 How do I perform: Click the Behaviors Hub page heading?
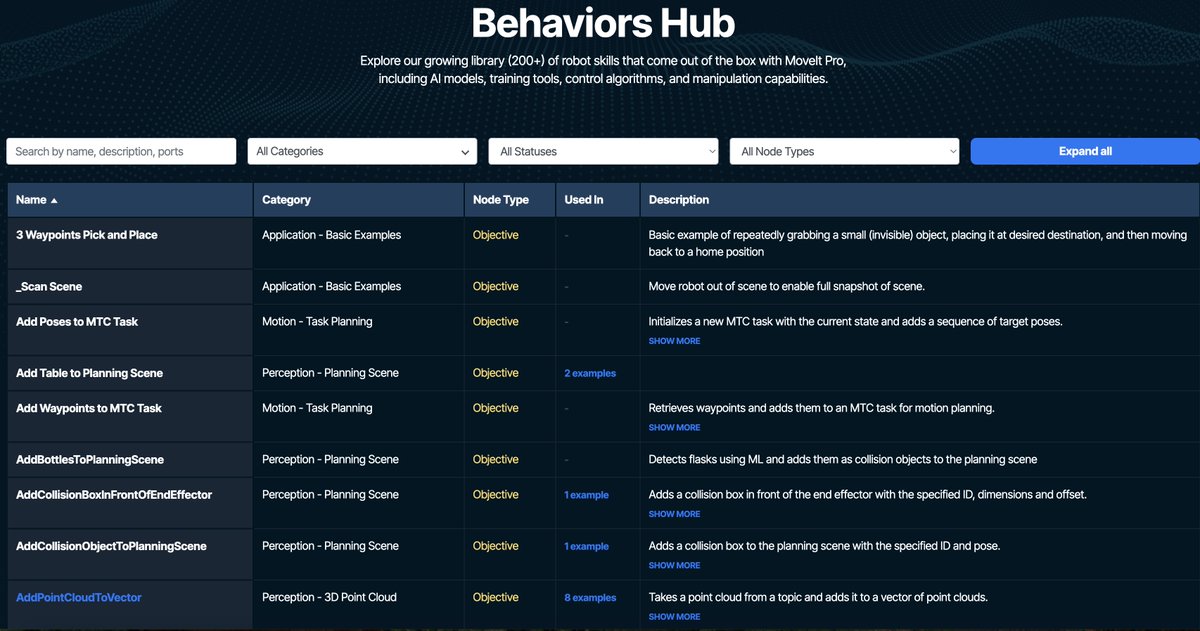pos(603,22)
